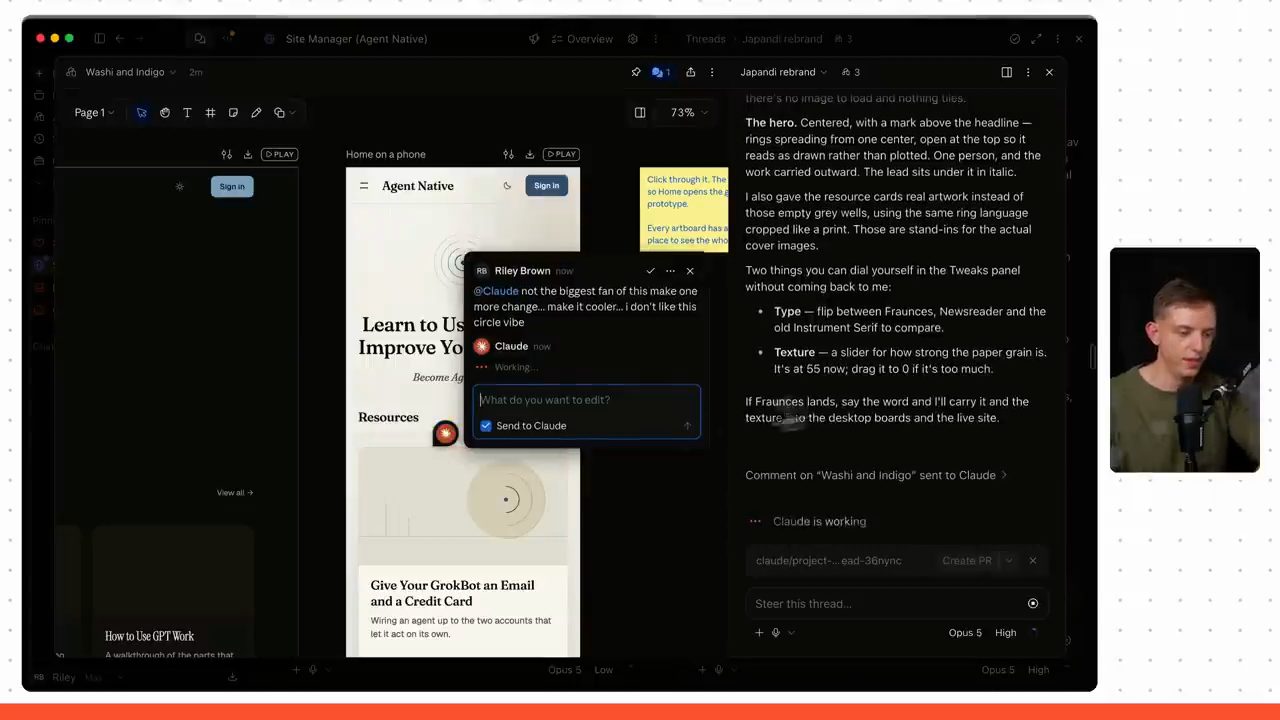Open the 'Comment on Washi and Indigo' link

(876, 475)
